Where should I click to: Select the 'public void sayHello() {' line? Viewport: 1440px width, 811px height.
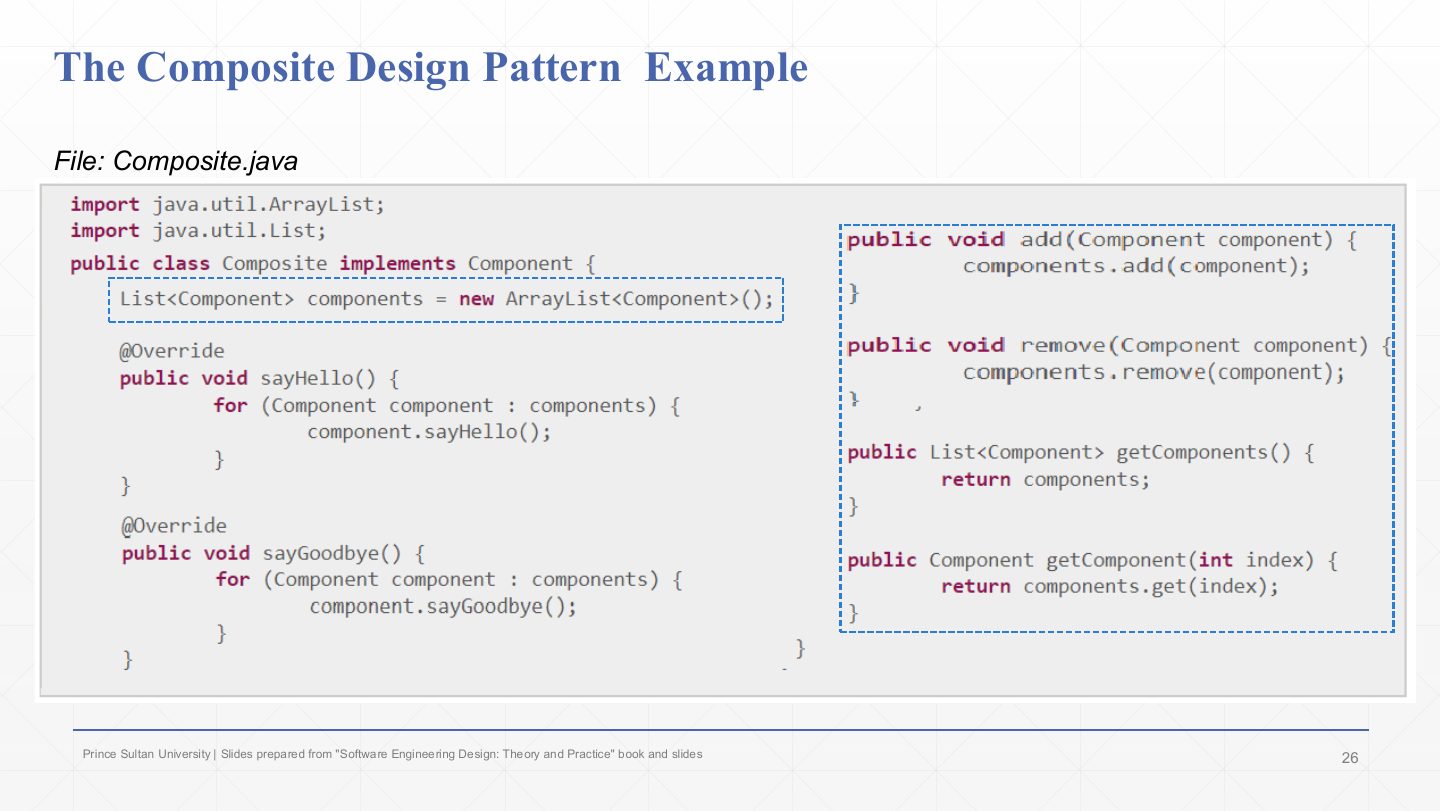(x=259, y=378)
